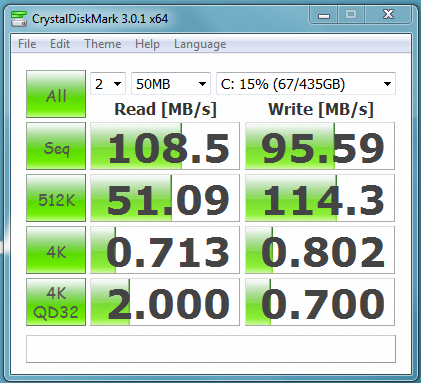Click the CrystalDiskMark app icon in title bar
421x383 pixels.
coord(19,19)
